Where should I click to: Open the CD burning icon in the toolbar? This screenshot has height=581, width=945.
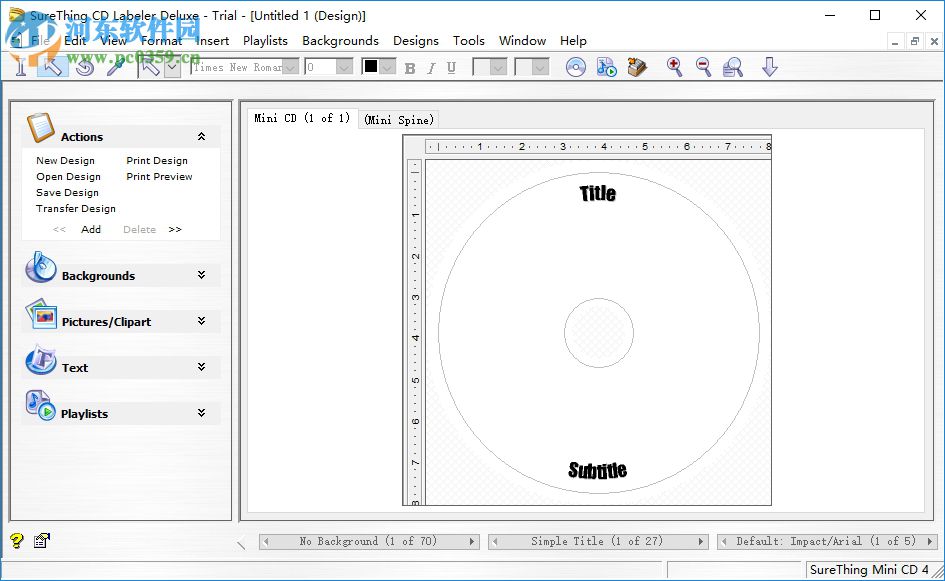576,67
